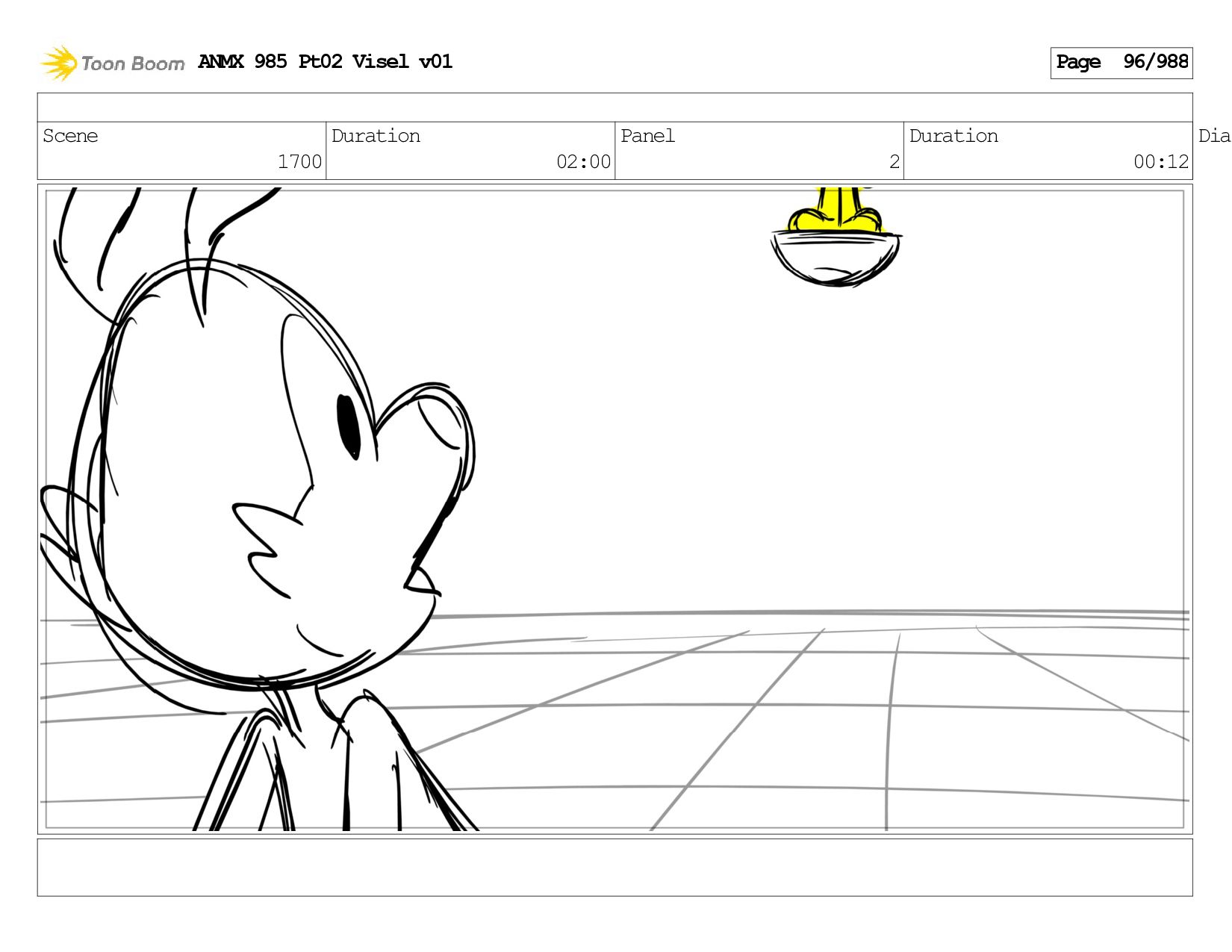This screenshot has height=952, width=1232.
Task: Select scene number '1700'
Action: (299, 162)
